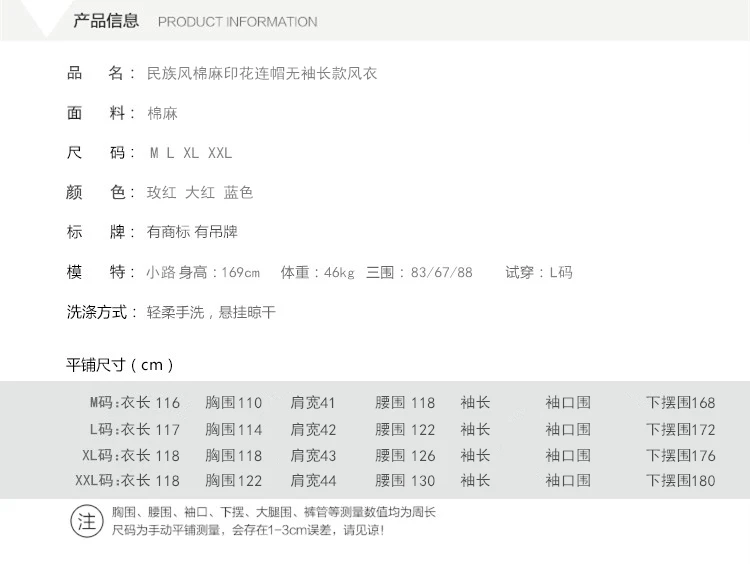Click note line about 1-3cm误差
Screen dimensions: 750x564
tap(248, 530)
